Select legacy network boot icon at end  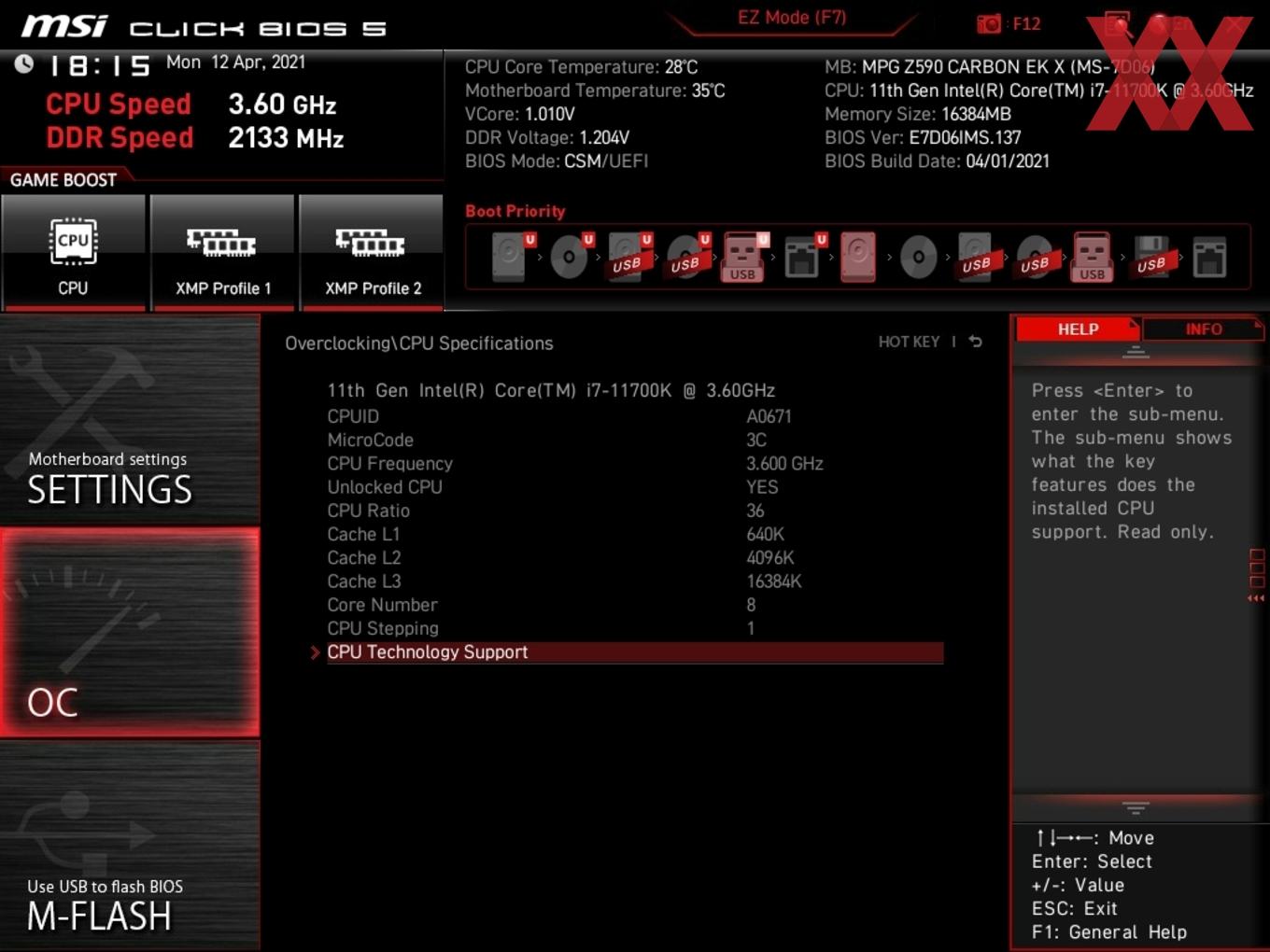[1209, 257]
